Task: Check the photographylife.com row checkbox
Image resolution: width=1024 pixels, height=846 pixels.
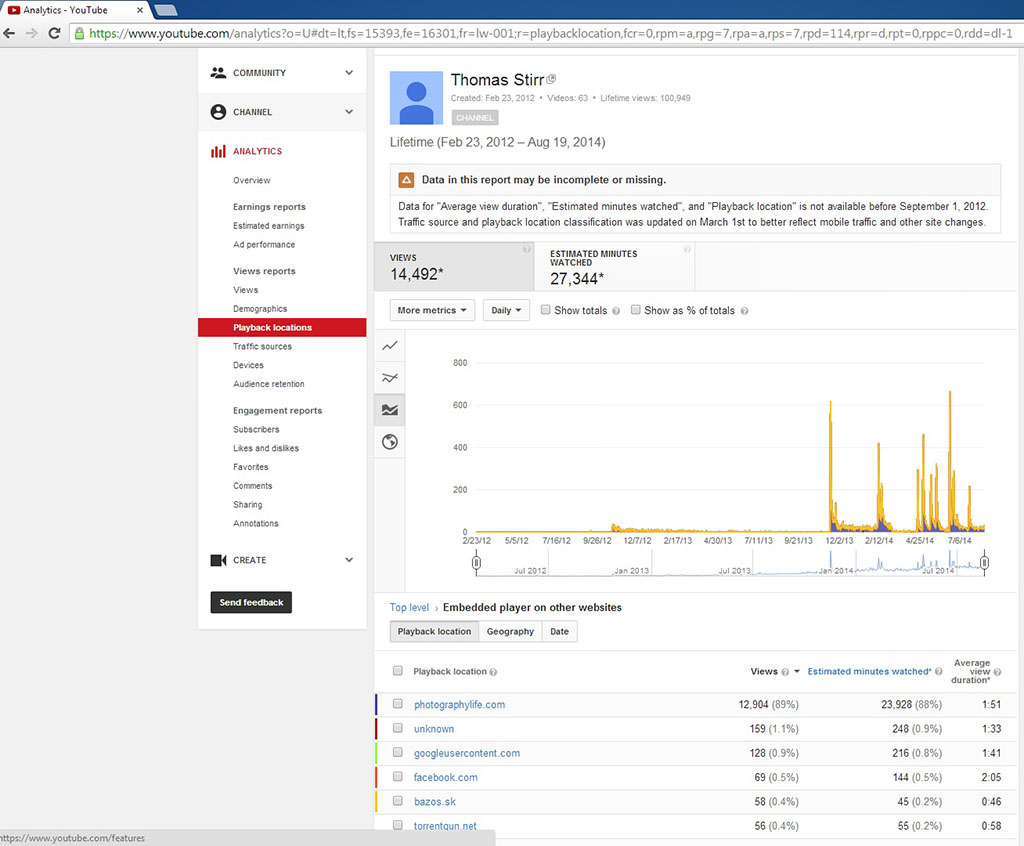Action: 398,704
